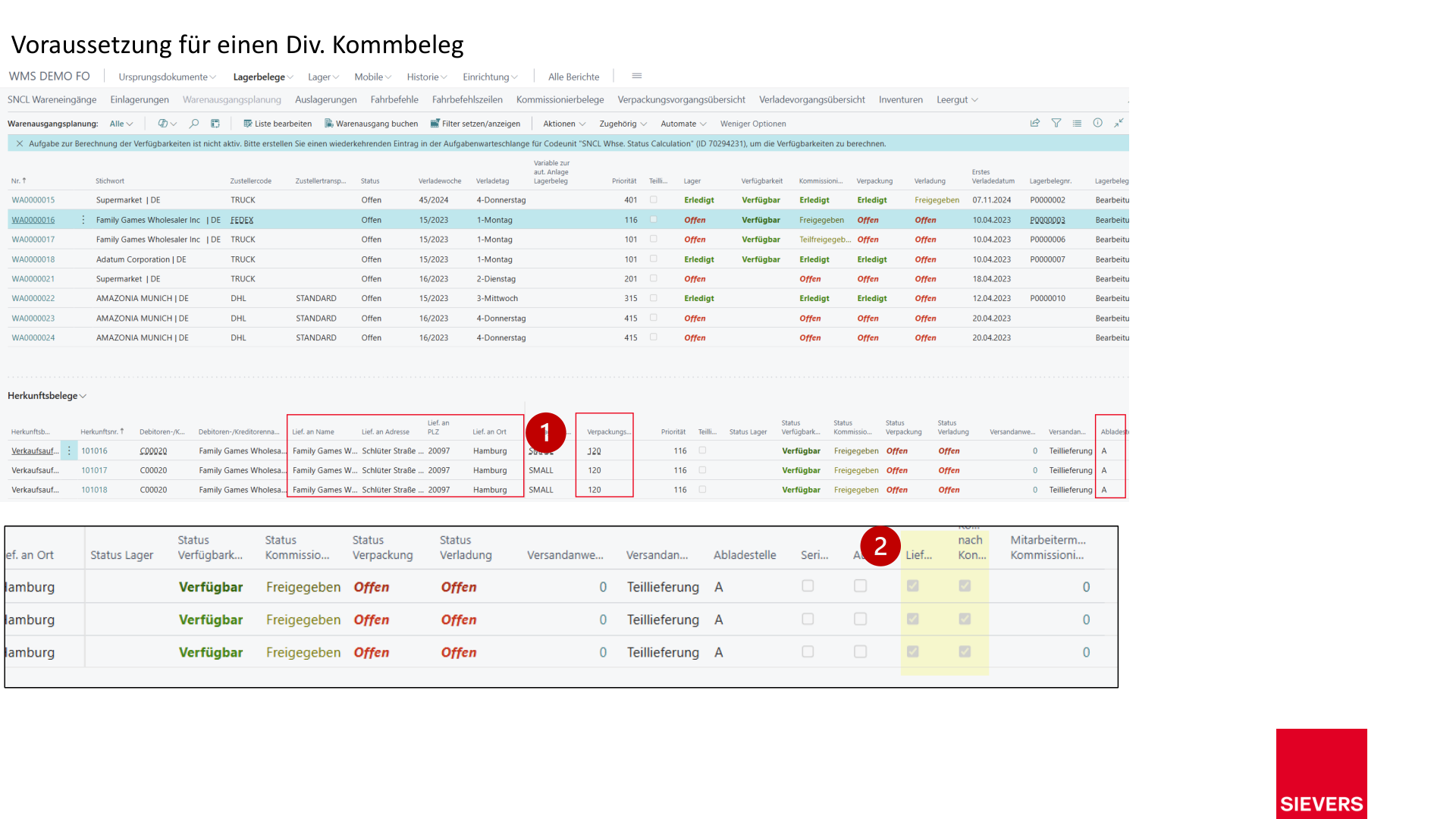
Task: Open Kommissionierbelege page
Action: tap(560, 99)
